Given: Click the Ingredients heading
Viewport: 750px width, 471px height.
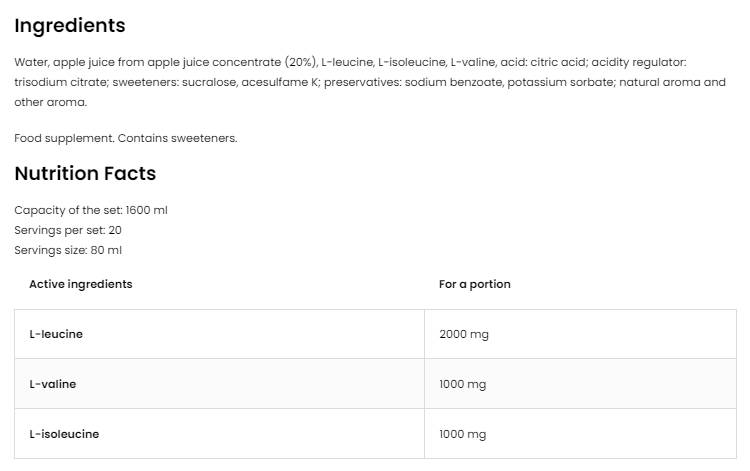Looking at the screenshot, I should point(70,26).
